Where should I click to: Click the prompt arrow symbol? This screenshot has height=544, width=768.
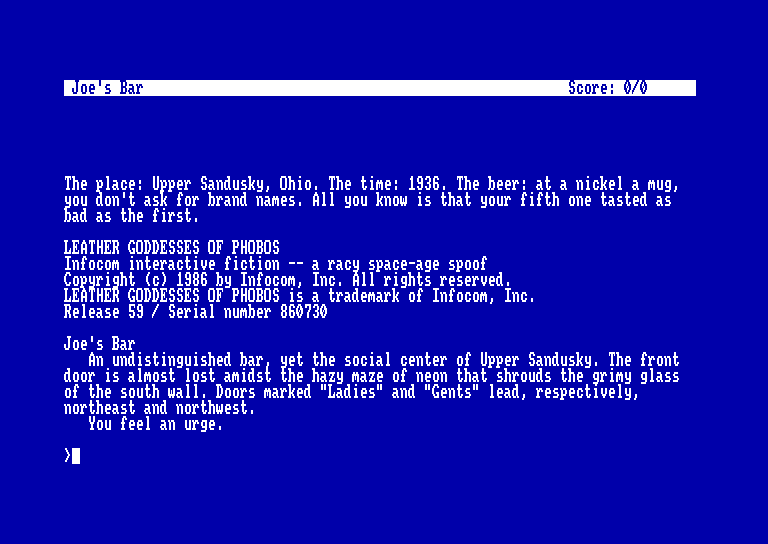point(68,456)
